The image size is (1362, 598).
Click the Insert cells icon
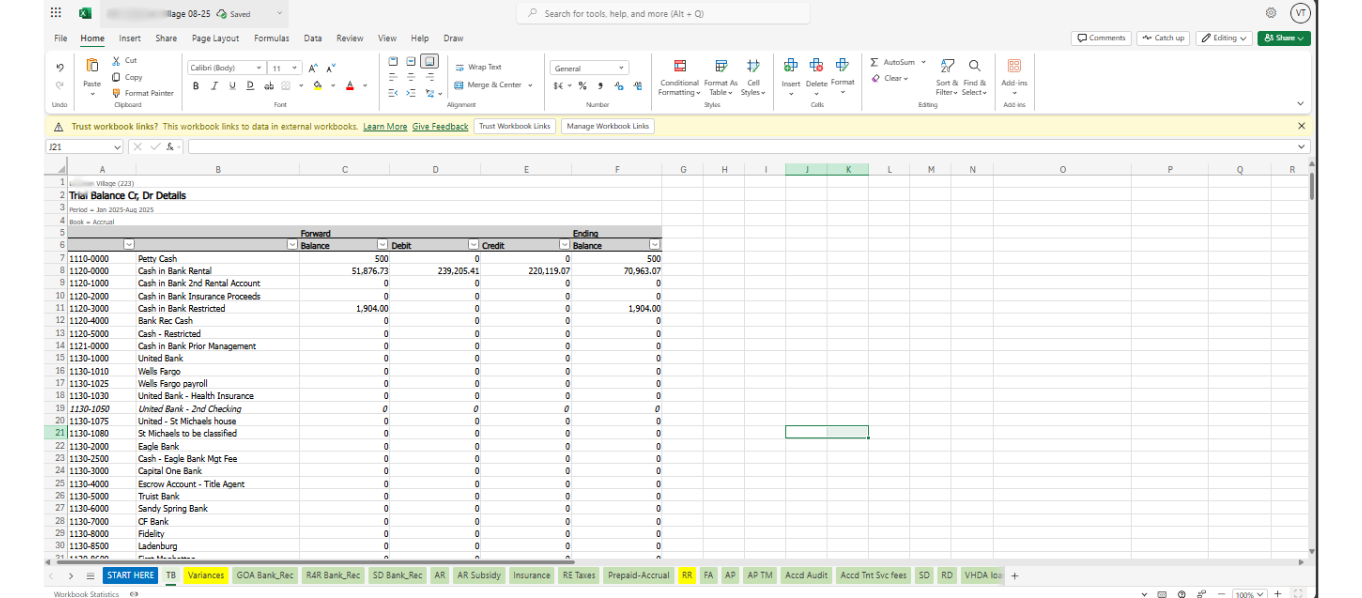(790, 66)
